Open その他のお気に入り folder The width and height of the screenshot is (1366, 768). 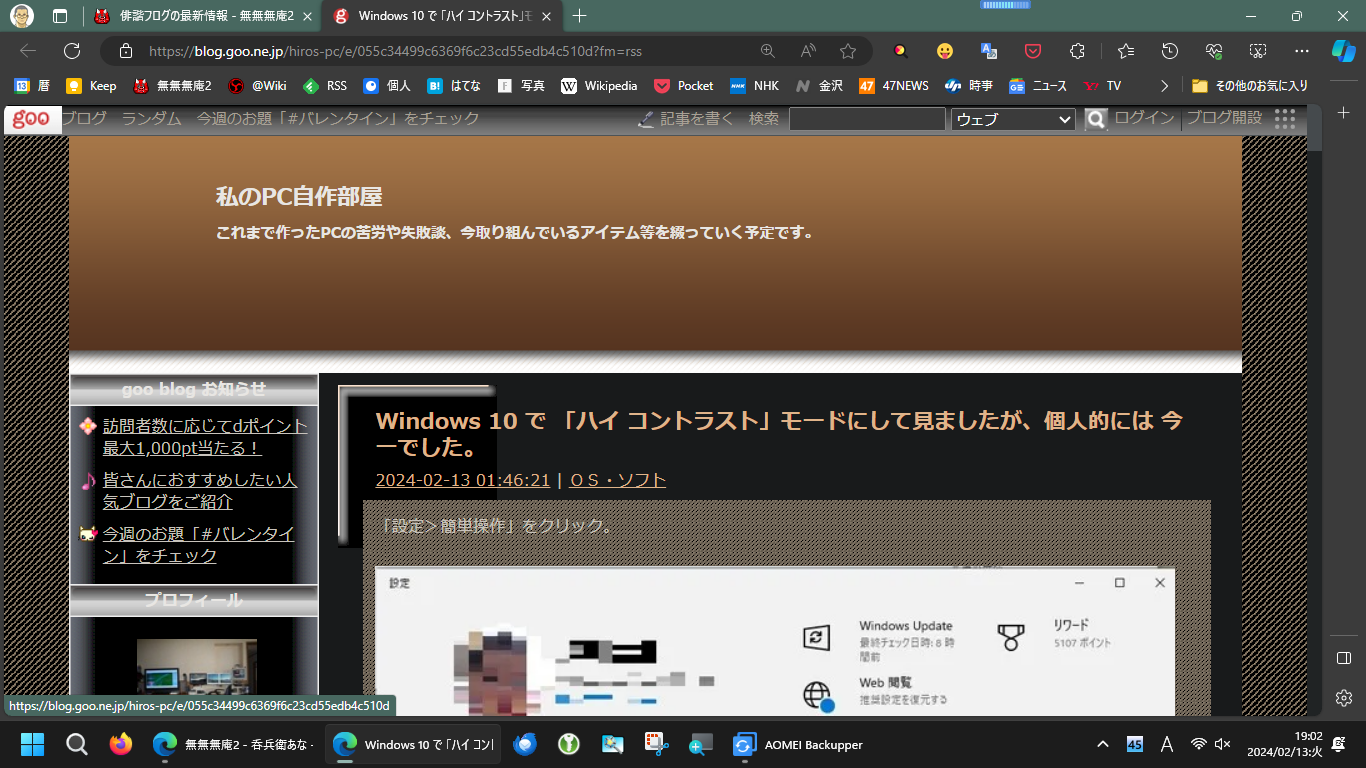(x=1250, y=86)
